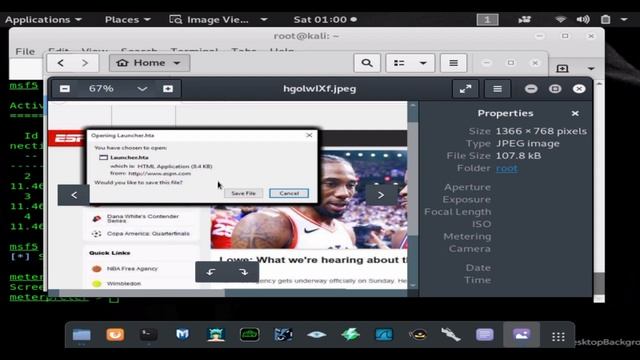Open the Places menu in top bar
This screenshot has height=360, width=640.
(127, 20)
